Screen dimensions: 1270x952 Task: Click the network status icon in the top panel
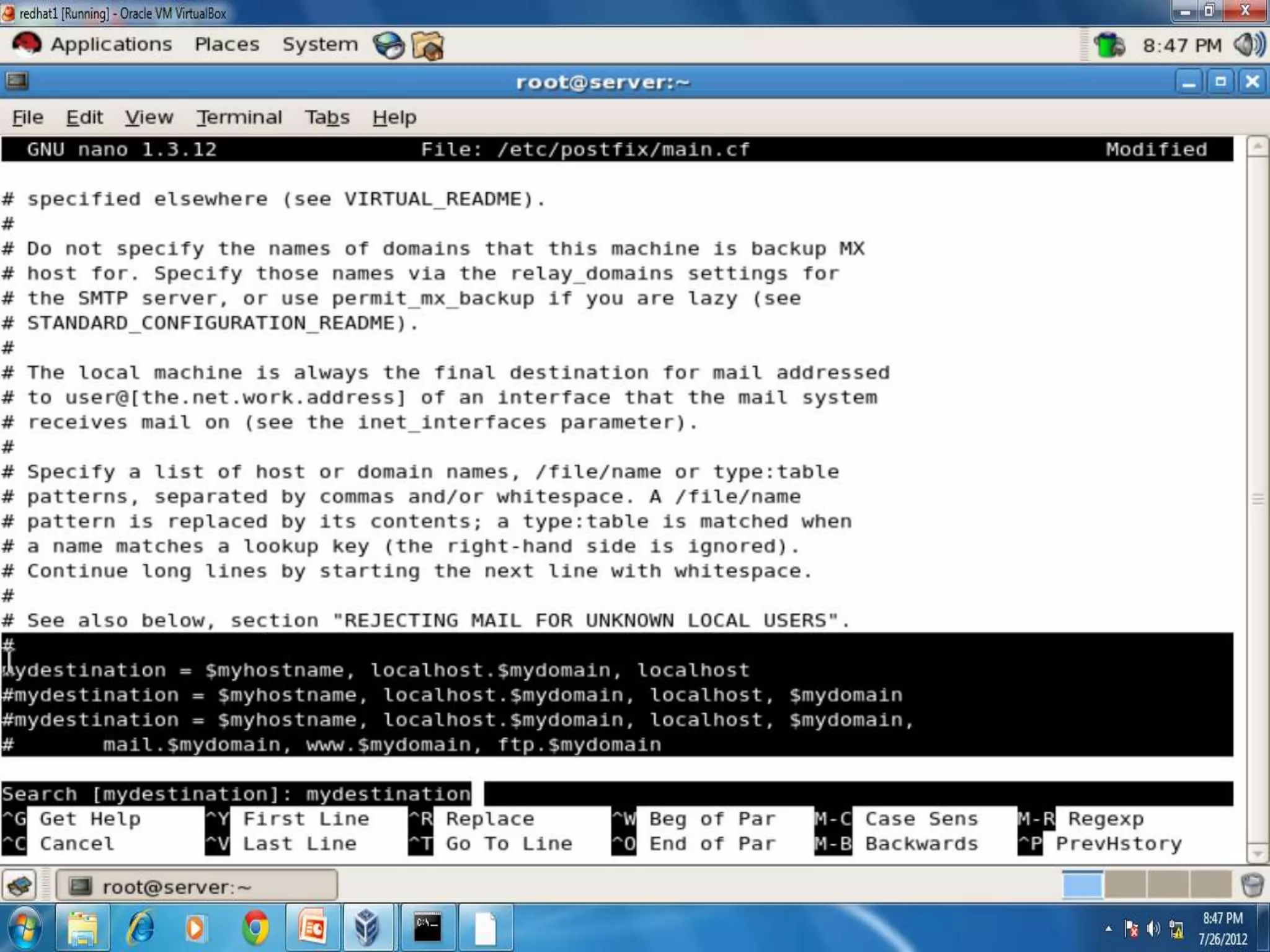point(1109,45)
